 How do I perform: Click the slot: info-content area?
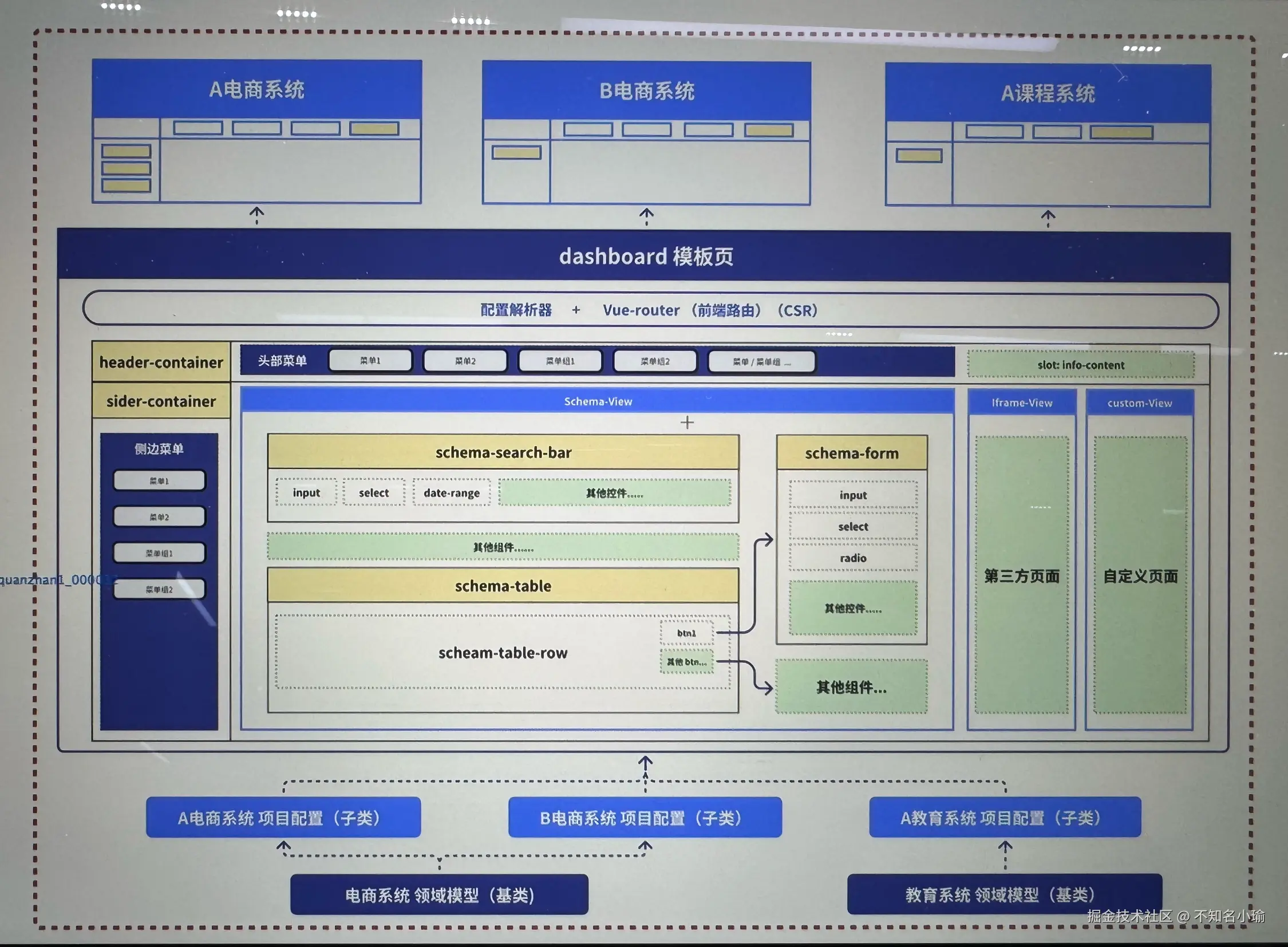click(x=1081, y=365)
